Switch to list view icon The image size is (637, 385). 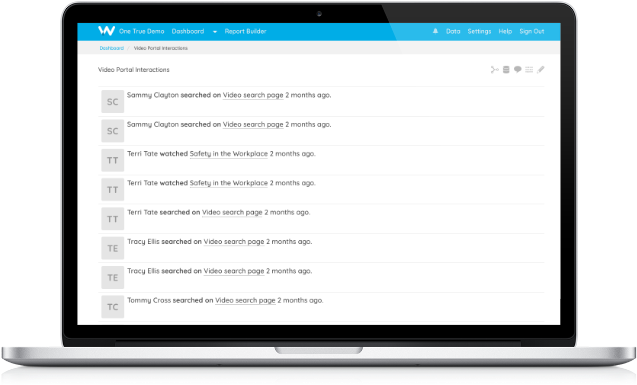click(x=529, y=70)
